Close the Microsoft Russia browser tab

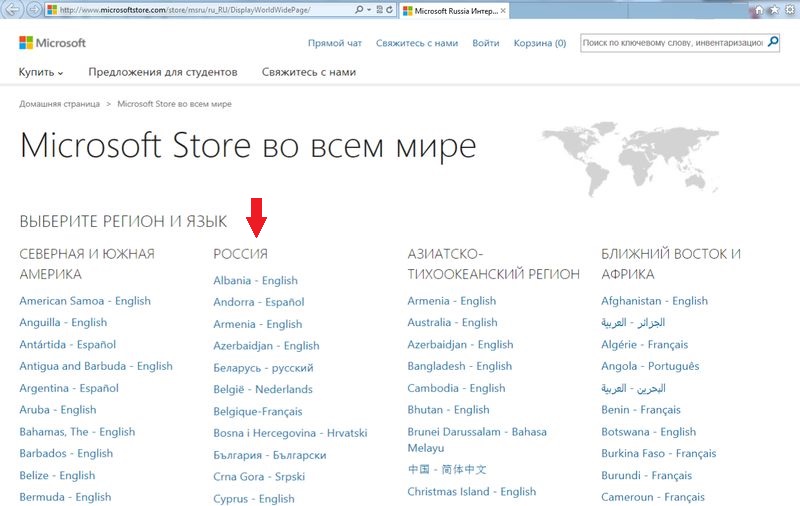(503, 10)
